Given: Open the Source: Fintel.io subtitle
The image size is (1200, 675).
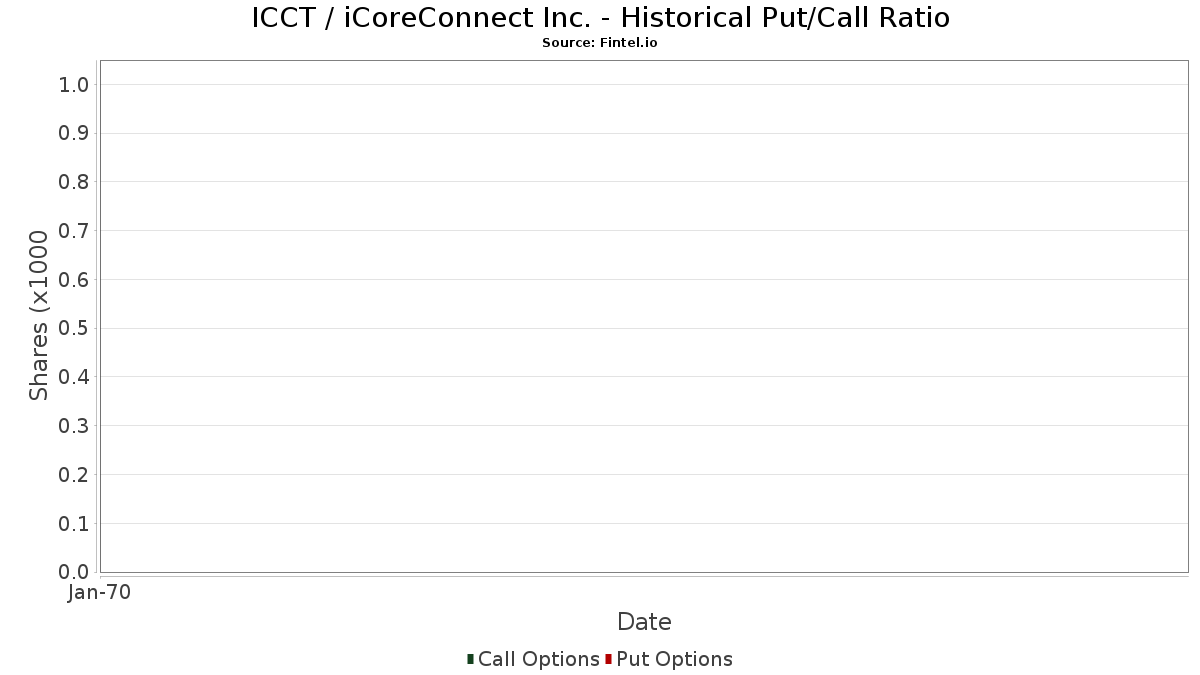Looking at the screenshot, I should pyautogui.click(x=600, y=43).
